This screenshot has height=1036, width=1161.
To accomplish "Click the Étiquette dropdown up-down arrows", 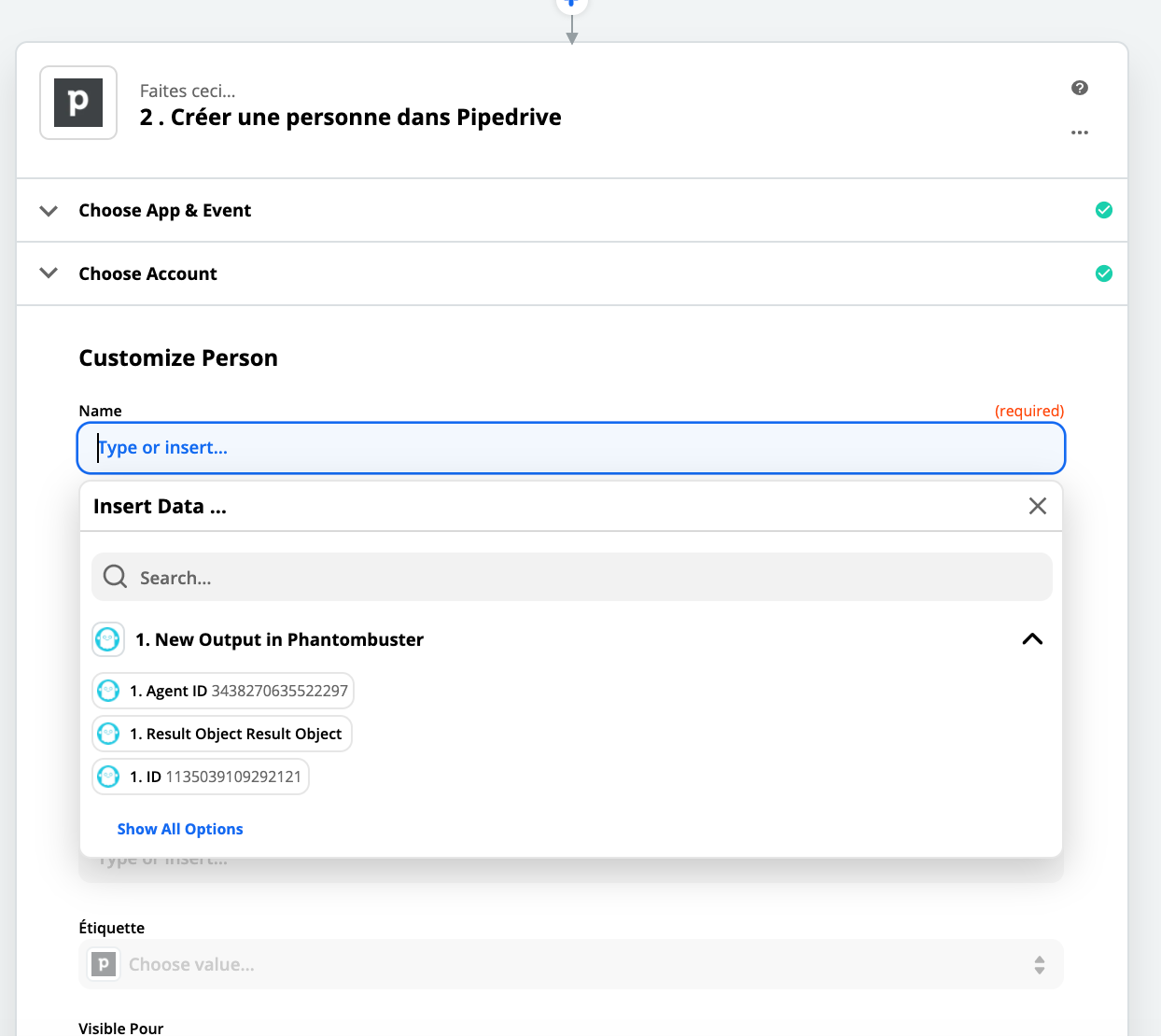I will 1040,965.
